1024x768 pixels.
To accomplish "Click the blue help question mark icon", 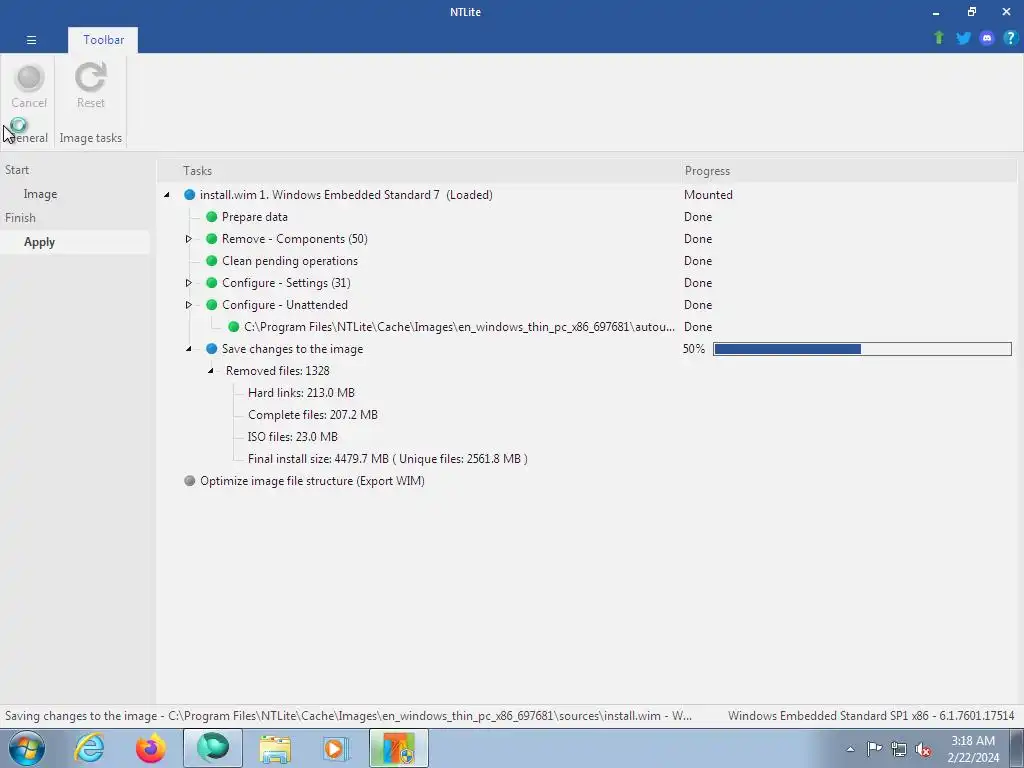I will point(1010,38).
